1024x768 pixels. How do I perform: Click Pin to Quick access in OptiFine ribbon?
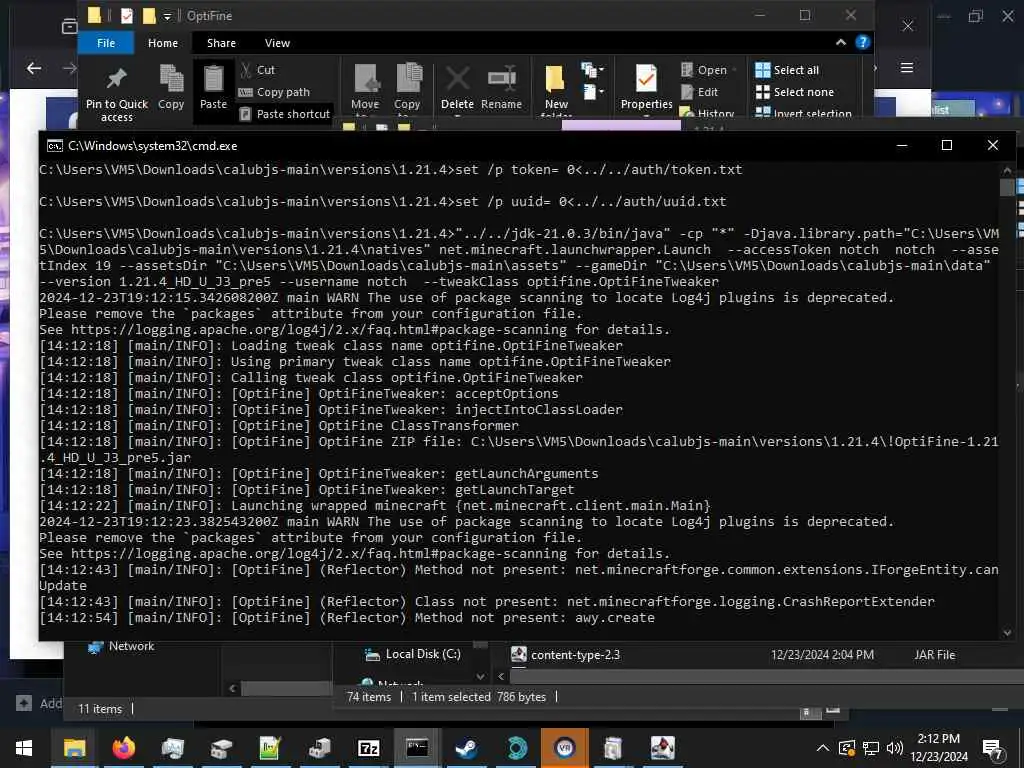pyautogui.click(x=117, y=94)
